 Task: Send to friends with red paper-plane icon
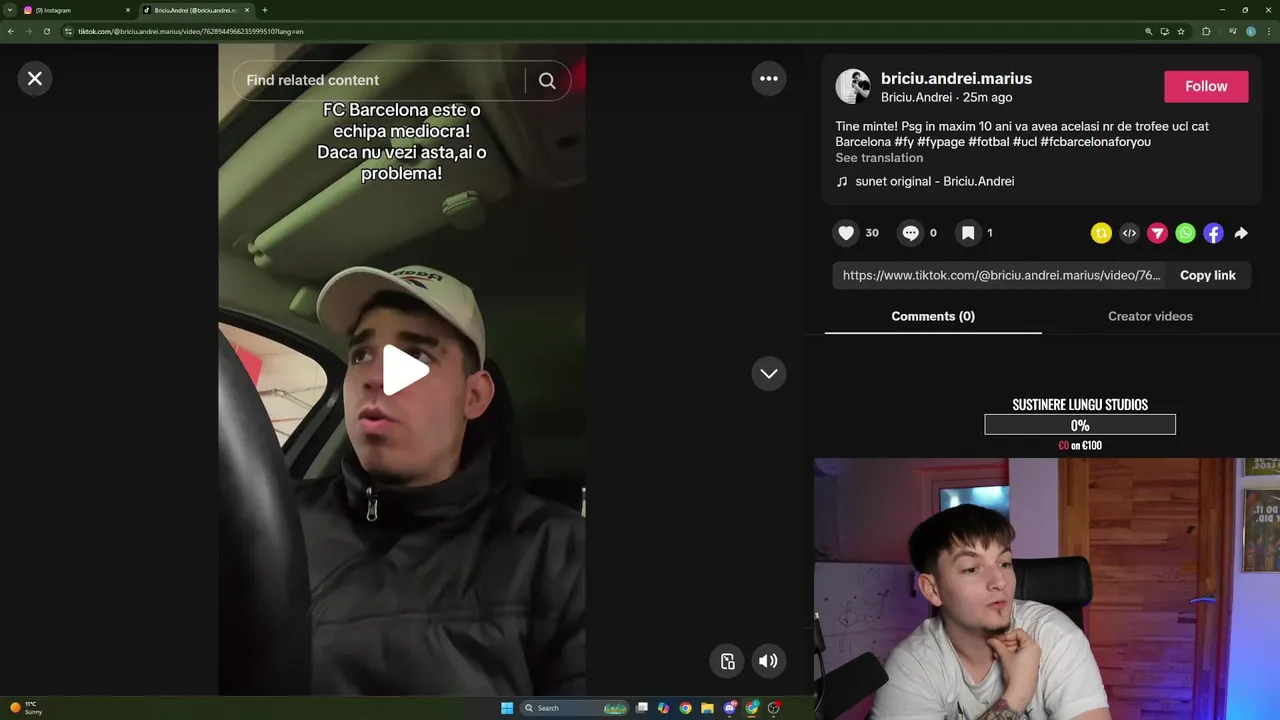1157,233
